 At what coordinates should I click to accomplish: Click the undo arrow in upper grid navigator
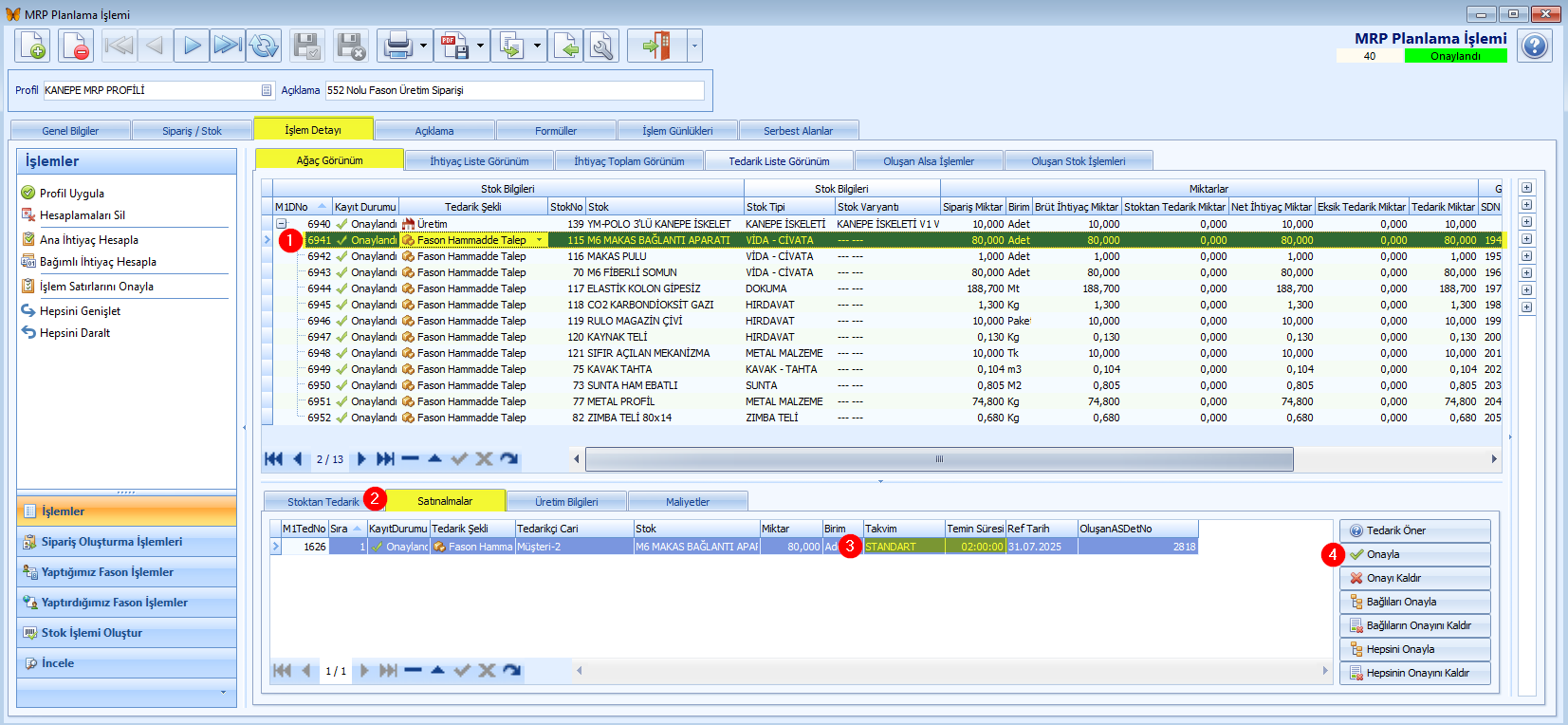coord(508,459)
